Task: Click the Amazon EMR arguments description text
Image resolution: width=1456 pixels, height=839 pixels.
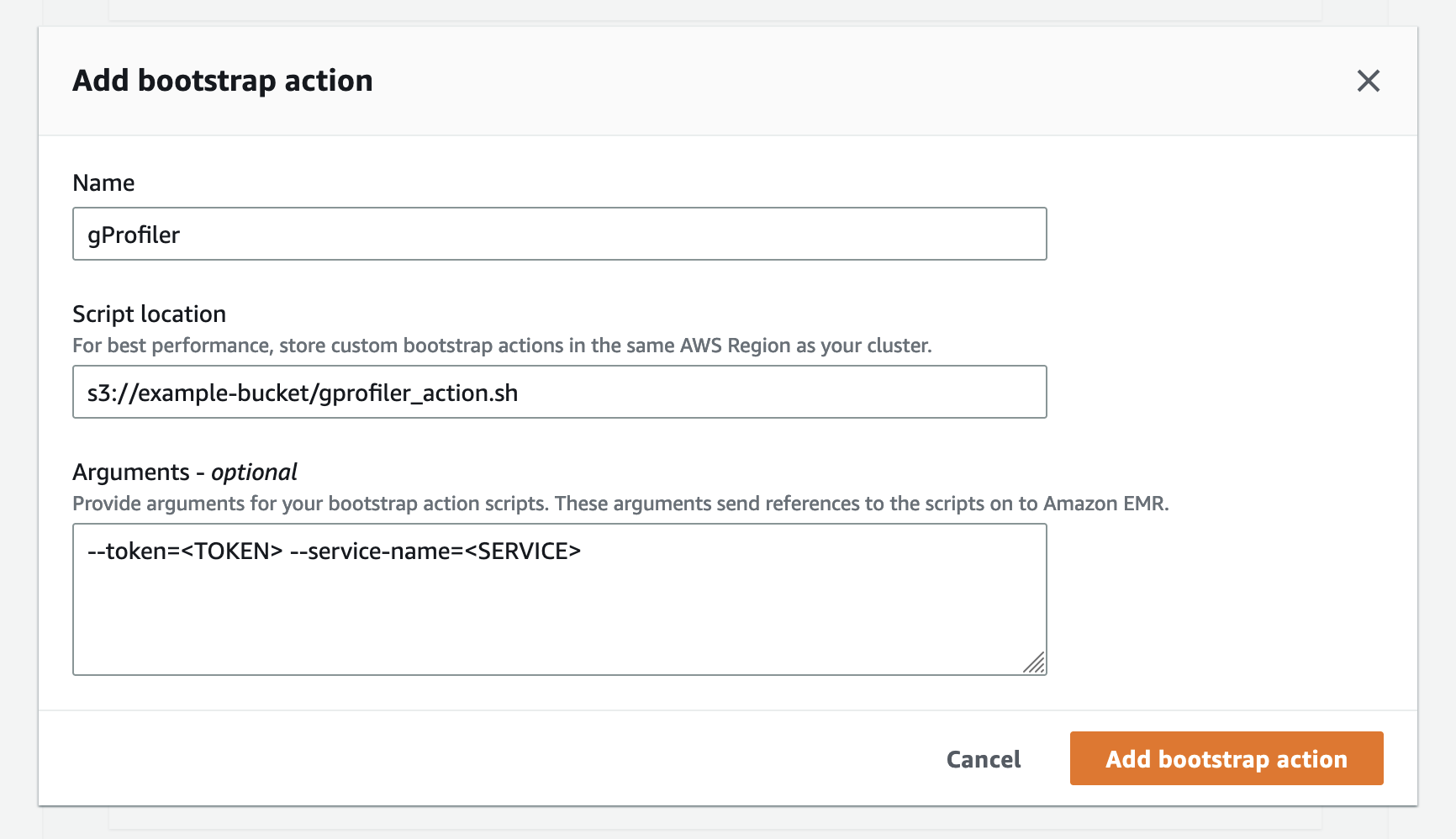Action: [x=620, y=504]
